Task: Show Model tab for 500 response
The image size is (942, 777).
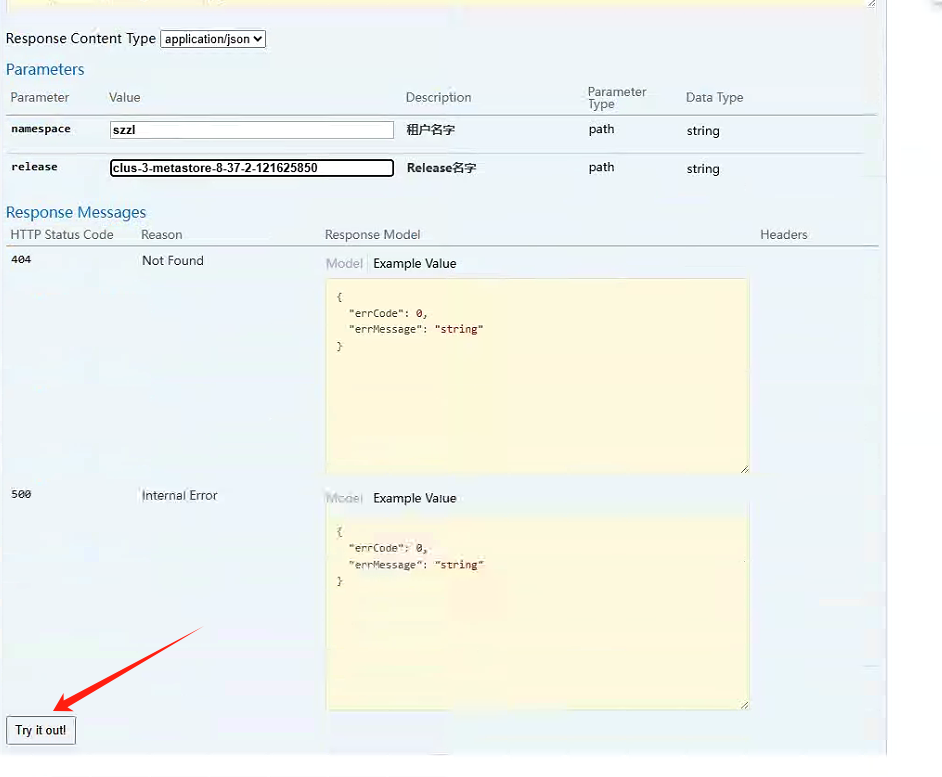Action: coord(344,498)
